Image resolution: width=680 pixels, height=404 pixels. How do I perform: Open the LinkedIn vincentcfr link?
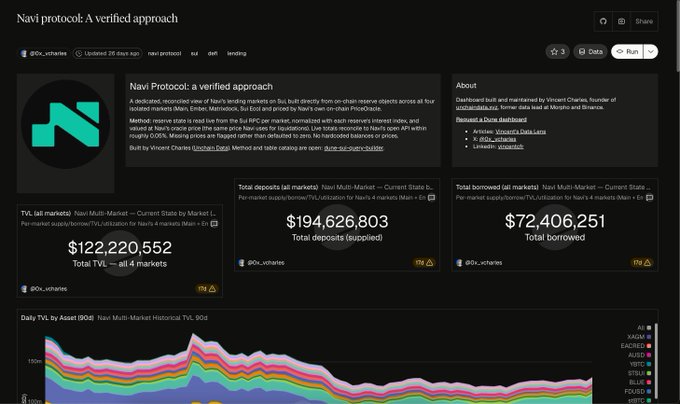pyautogui.click(x=510, y=147)
